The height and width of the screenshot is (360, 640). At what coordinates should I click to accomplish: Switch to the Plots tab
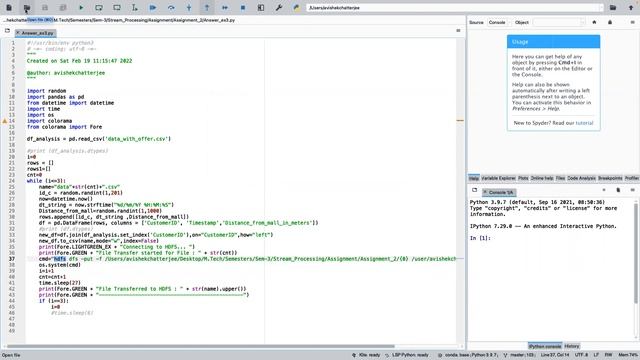(523, 178)
